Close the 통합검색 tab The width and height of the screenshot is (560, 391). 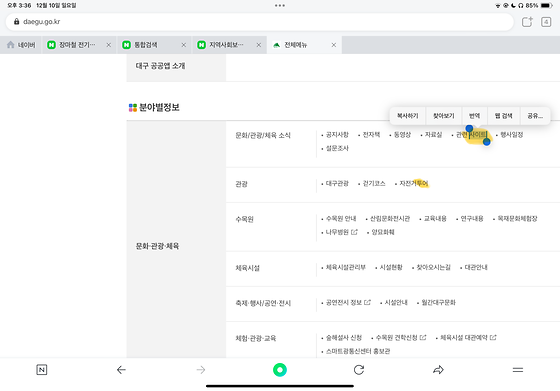click(x=184, y=45)
